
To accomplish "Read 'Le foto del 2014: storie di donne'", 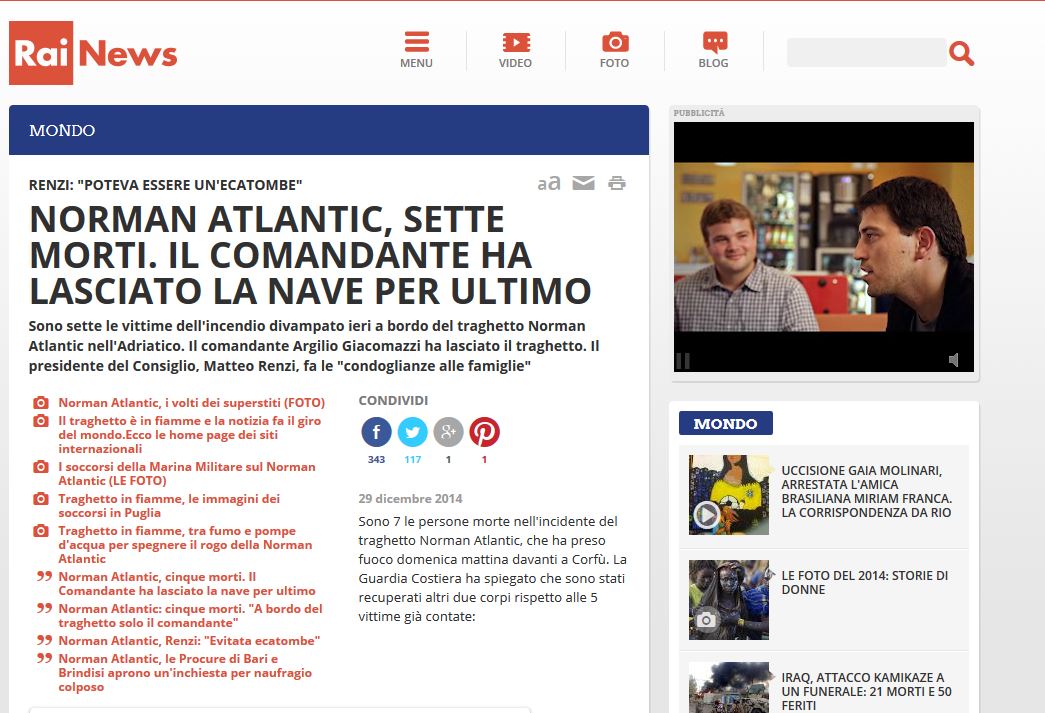I will pos(864,582).
